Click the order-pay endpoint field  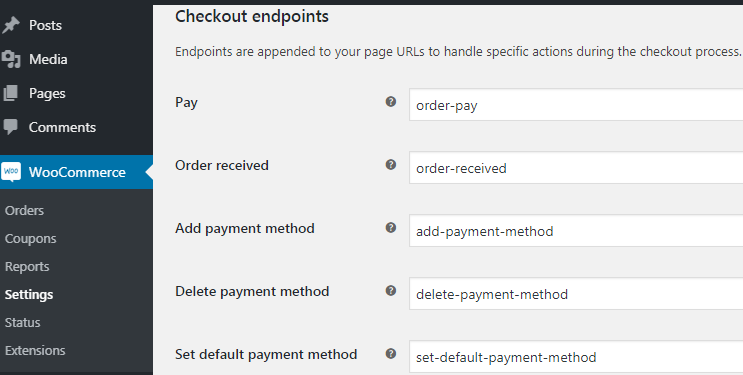click(576, 105)
